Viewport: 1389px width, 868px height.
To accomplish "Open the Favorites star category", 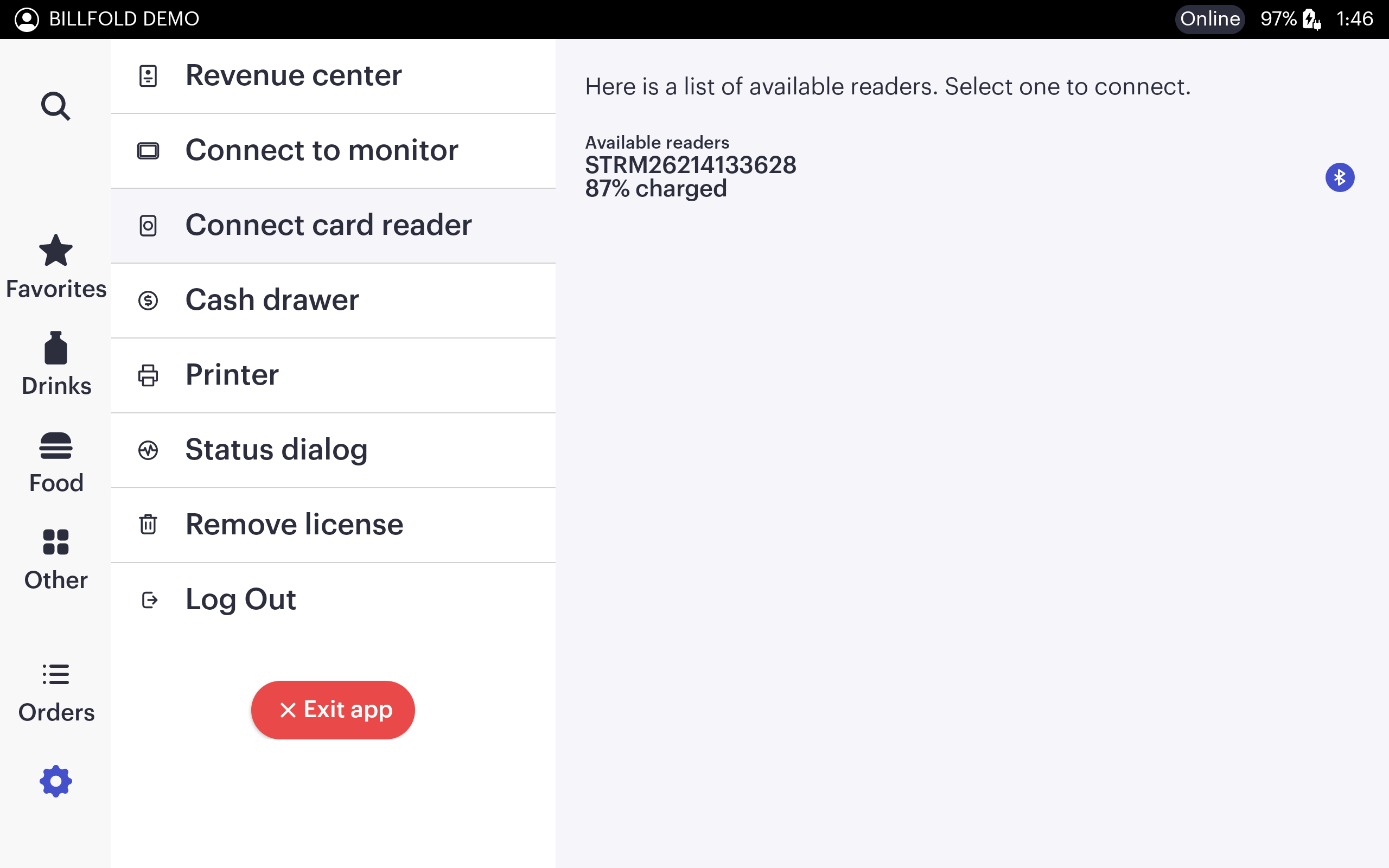I will (x=56, y=267).
